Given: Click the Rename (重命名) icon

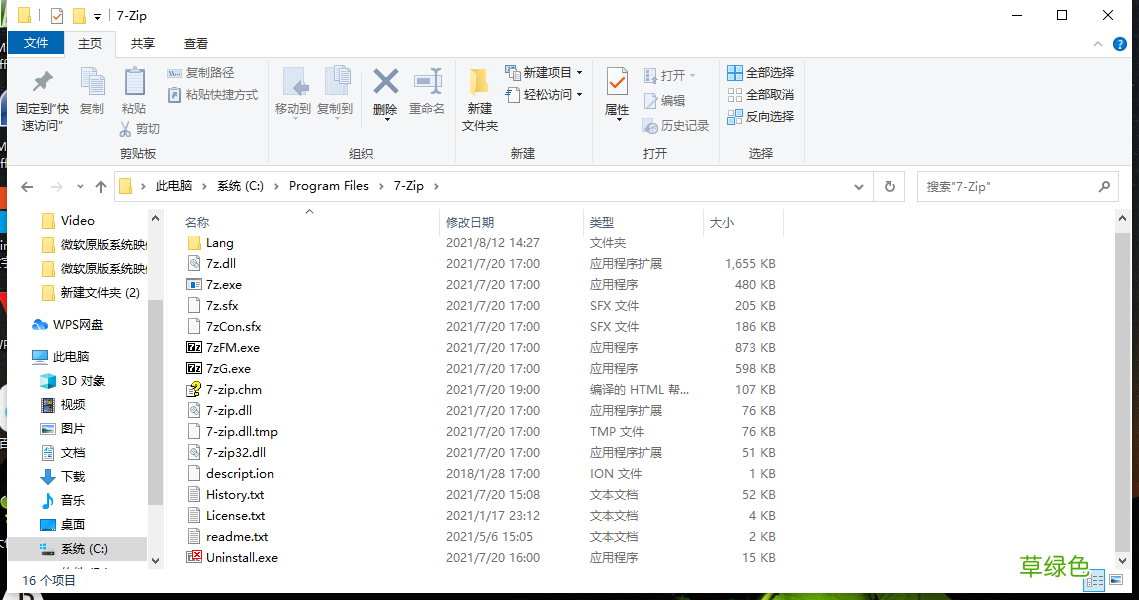Looking at the screenshot, I should coord(427,81).
